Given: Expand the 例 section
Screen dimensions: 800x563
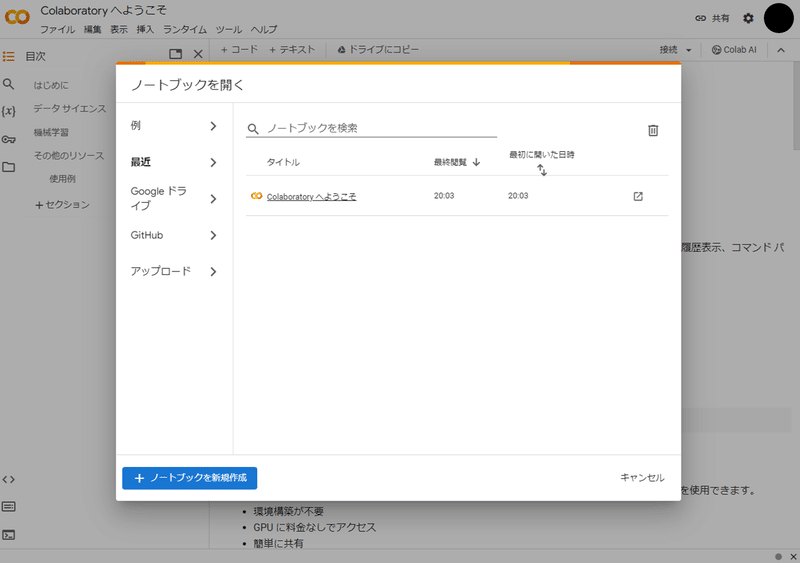Looking at the screenshot, I should (x=174, y=126).
